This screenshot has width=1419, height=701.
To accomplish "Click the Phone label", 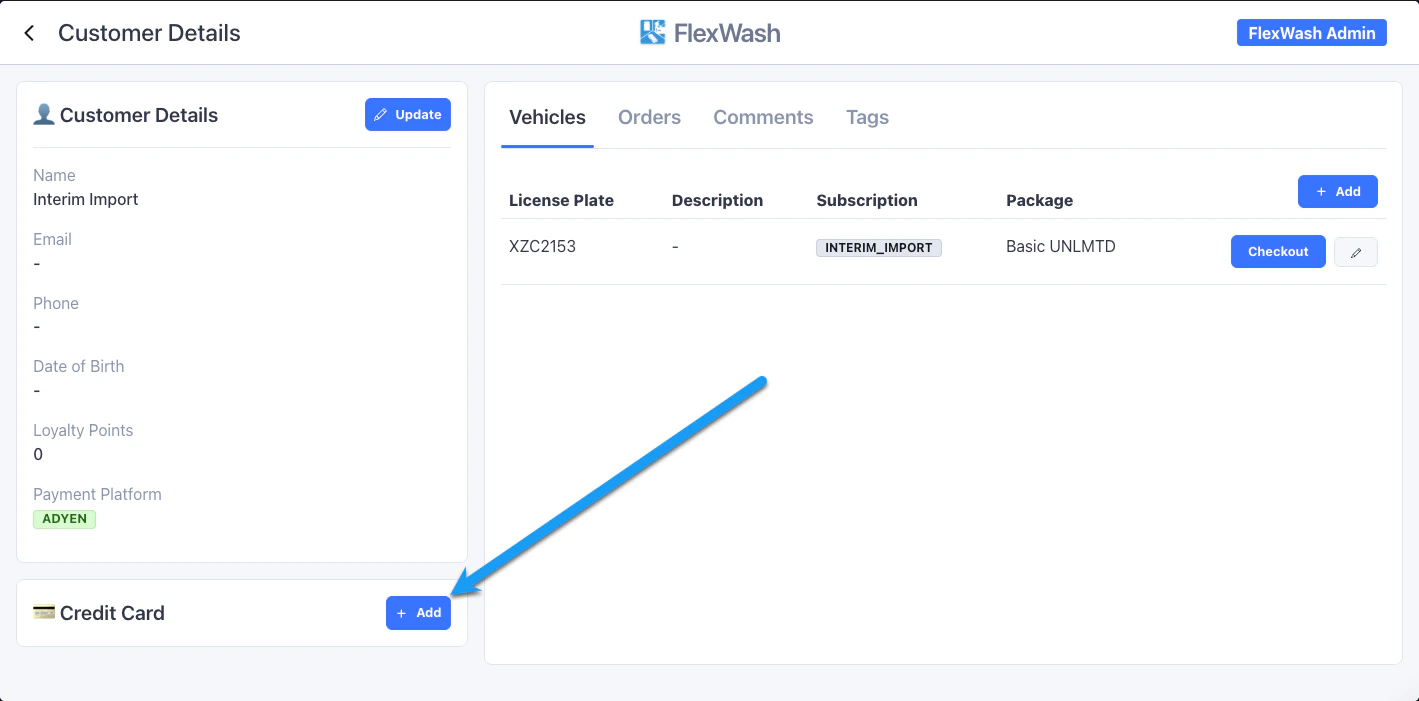I will [x=56, y=303].
